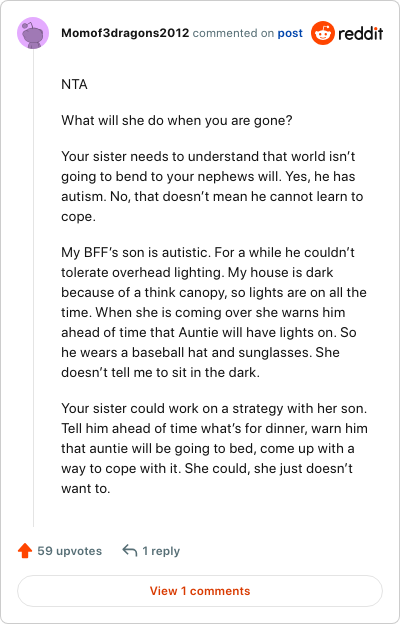
Task: Click the paragraph starting "My BFF's son is autistic"
Action: pyautogui.click(x=214, y=312)
